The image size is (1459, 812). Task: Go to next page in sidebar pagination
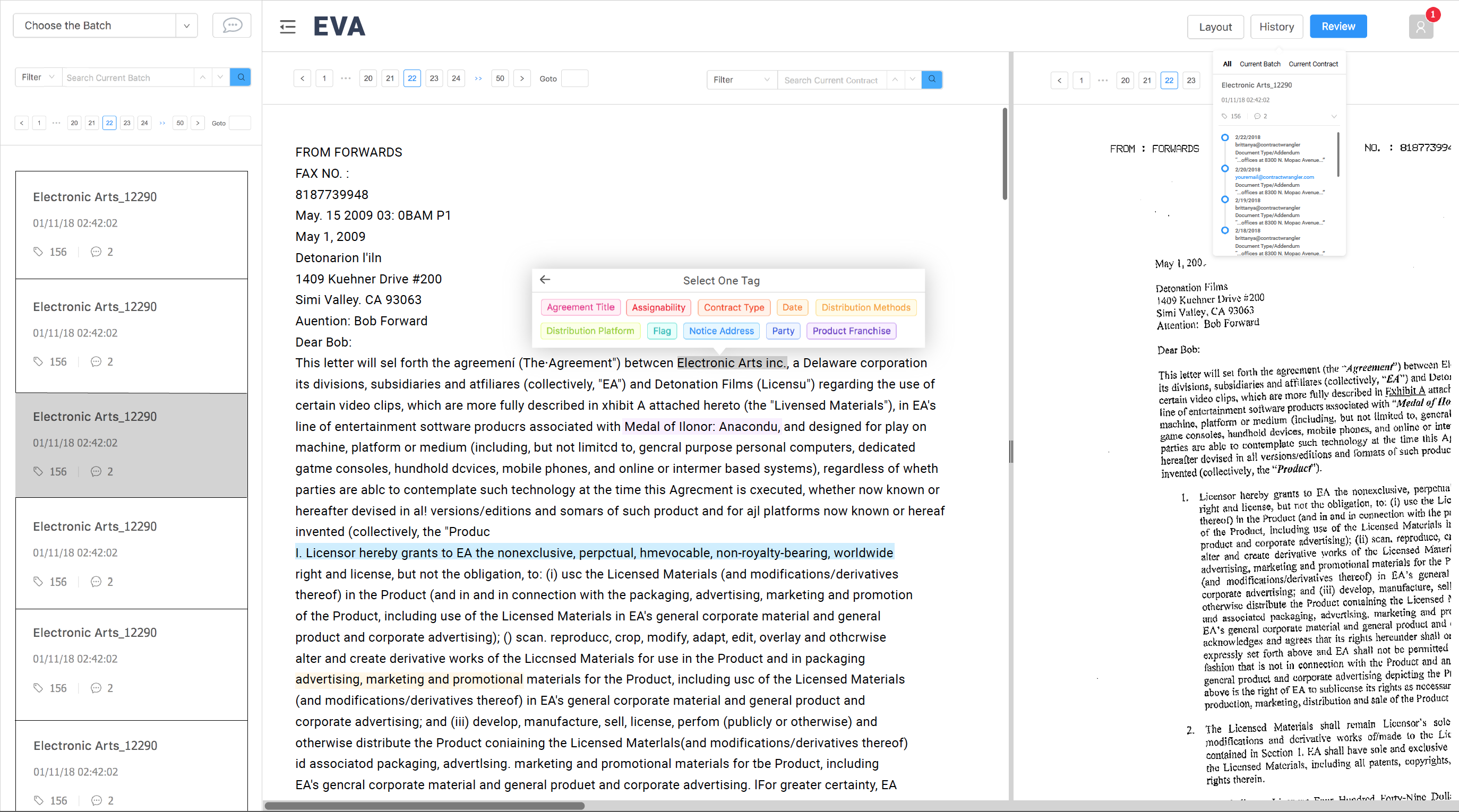[198, 123]
